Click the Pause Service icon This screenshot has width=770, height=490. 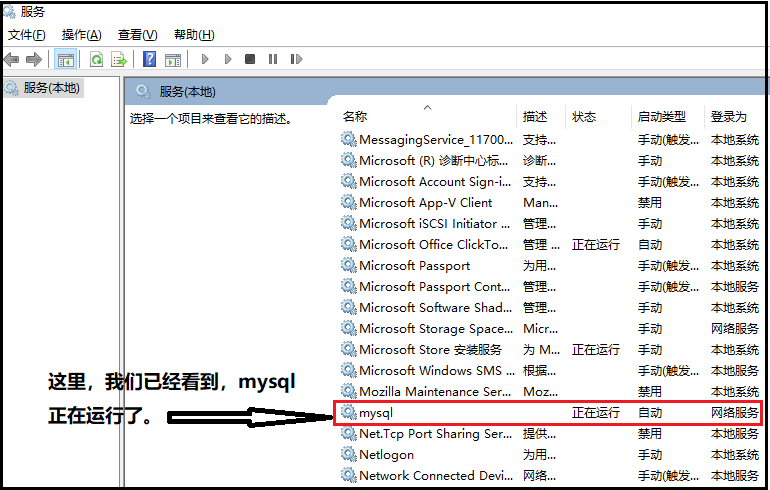pyautogui.click(x=273, y=59)
